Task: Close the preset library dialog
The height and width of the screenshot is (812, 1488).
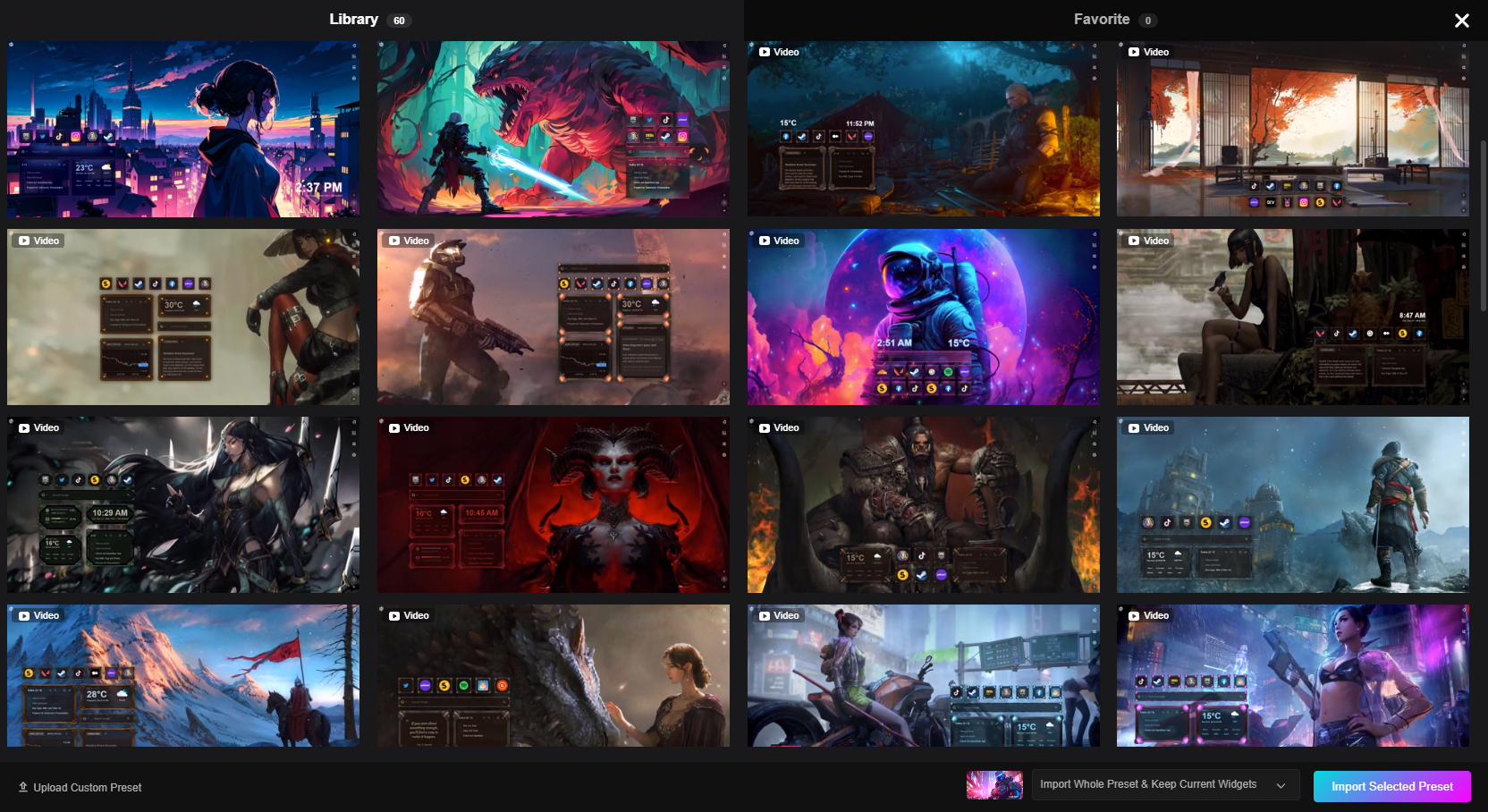Action: point(1462,20)
